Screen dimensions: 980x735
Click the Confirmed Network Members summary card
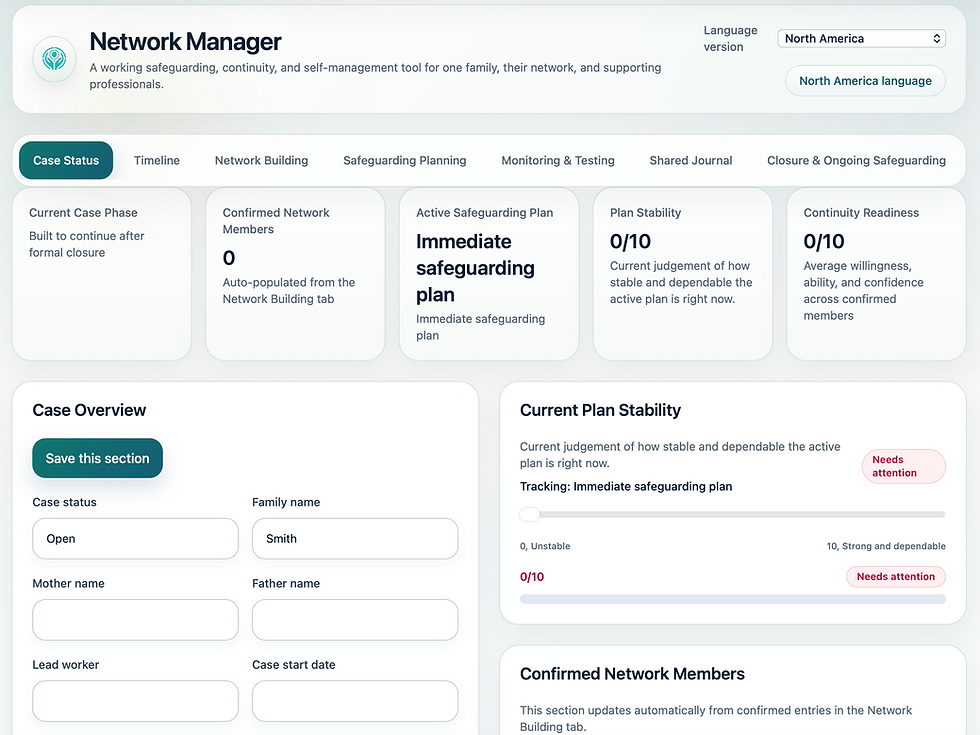[x=295, y=272]
